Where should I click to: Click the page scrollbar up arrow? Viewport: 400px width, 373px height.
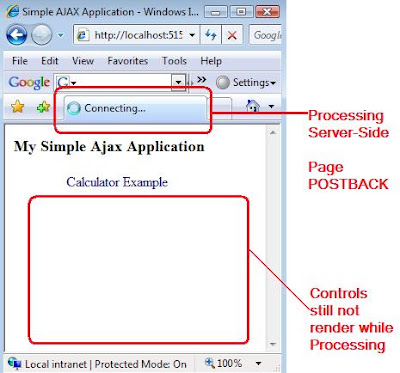point(273,133)
